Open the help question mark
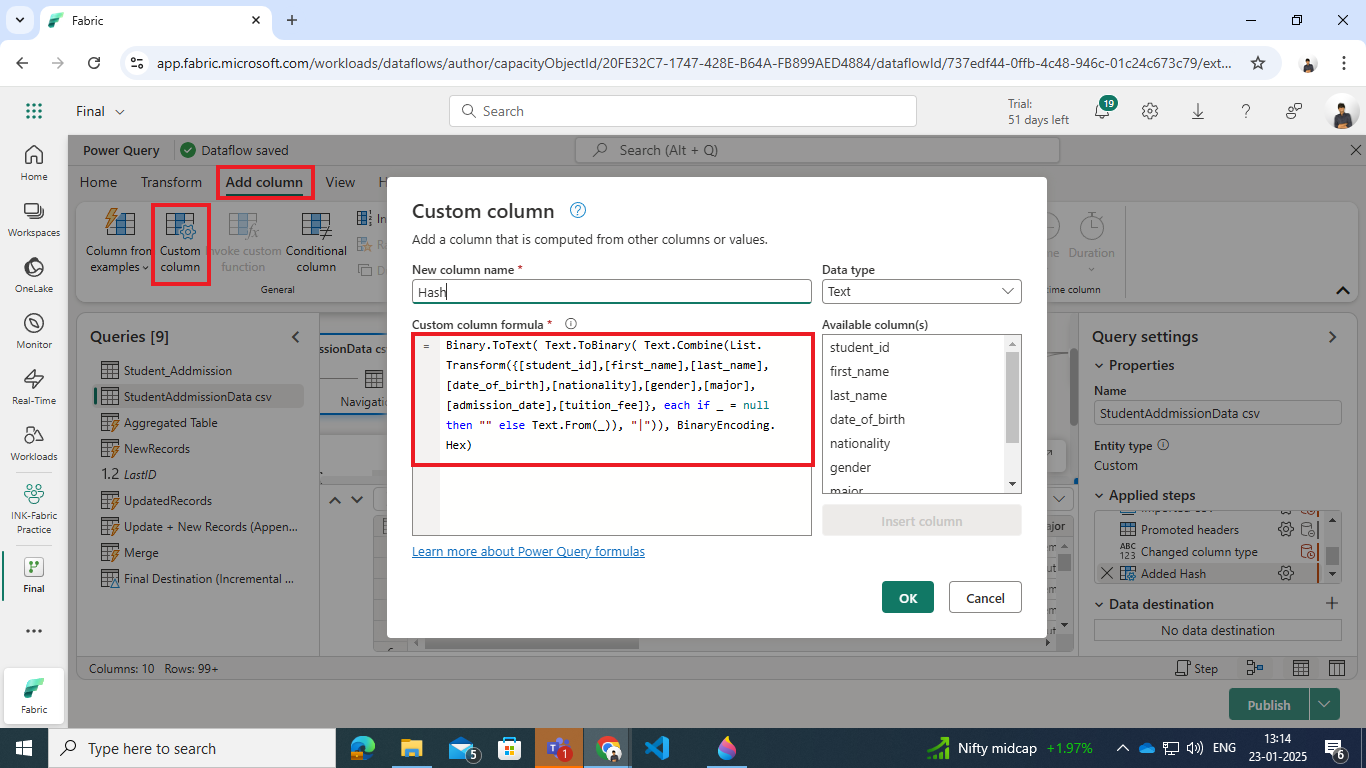1366x768 pixels. (x=1246, y=111)
